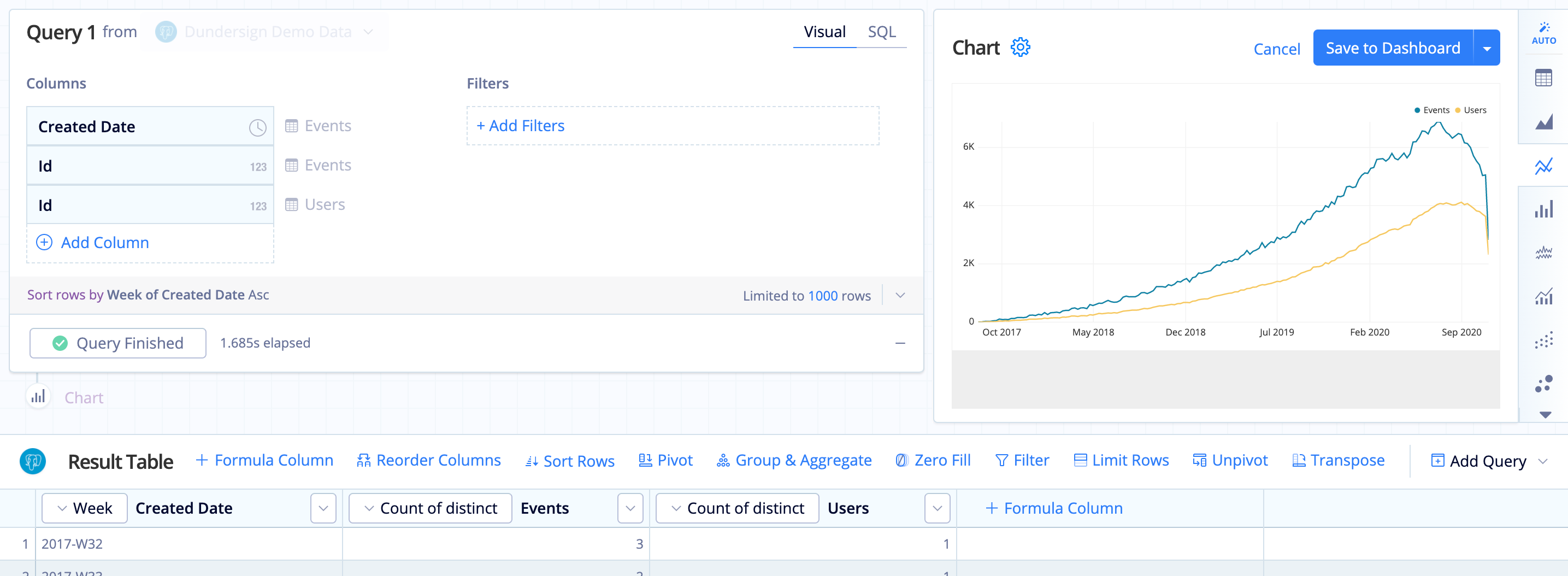
Task: Open Save to Dashboard dropdown arrow
Action: pyautogui.click(x=1487, y=48)
